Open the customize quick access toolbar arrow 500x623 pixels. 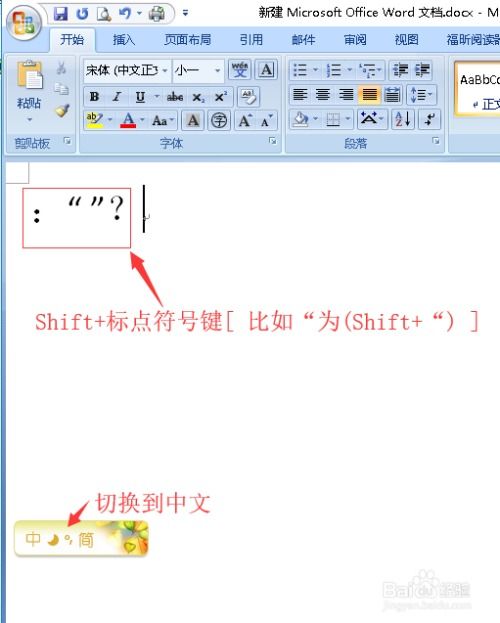coord(185,13)
